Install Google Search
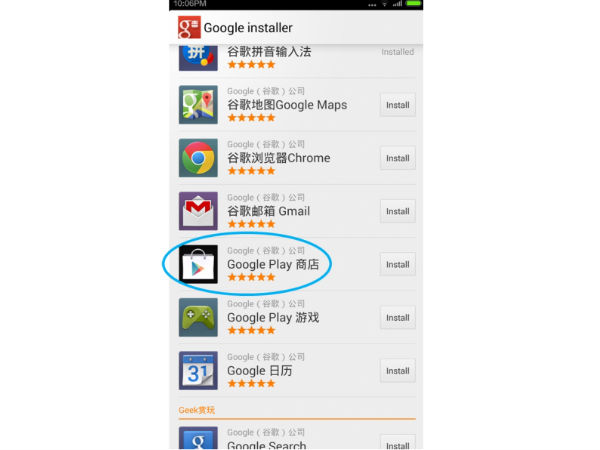This screenshot has height=450, width=600. [x=398, y=443]
